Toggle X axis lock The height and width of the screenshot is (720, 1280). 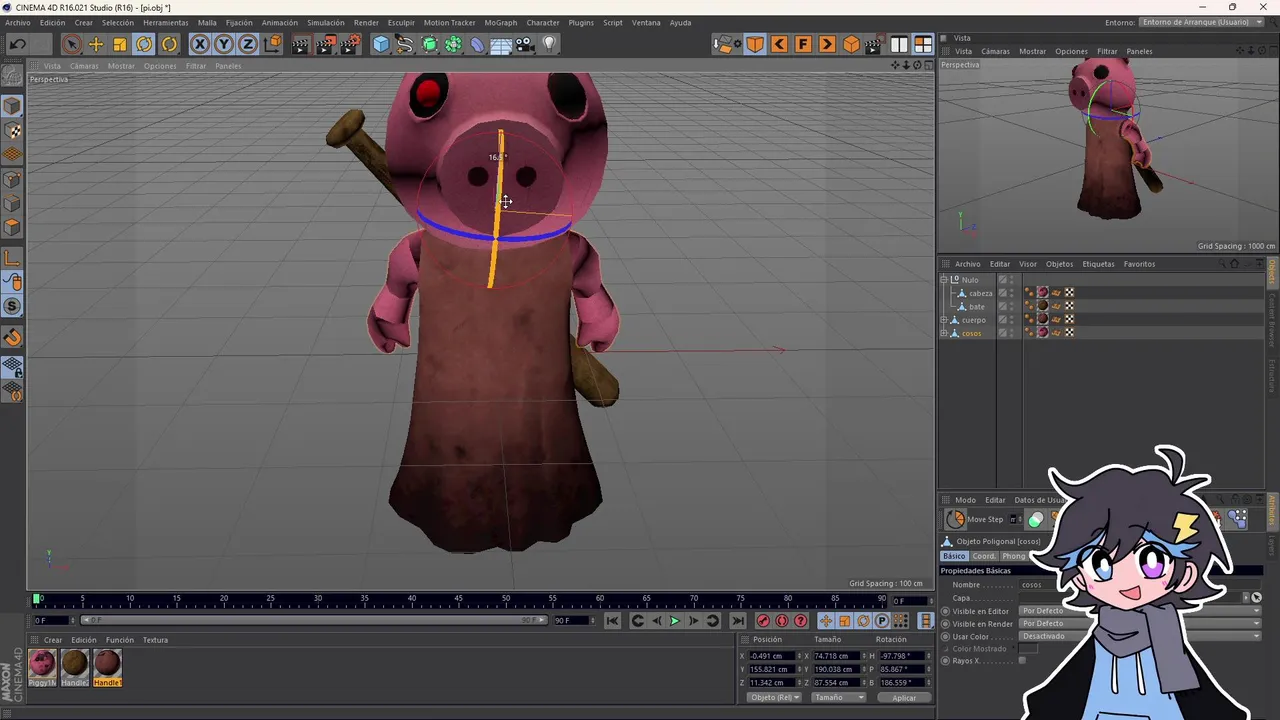tap(200, 44)
